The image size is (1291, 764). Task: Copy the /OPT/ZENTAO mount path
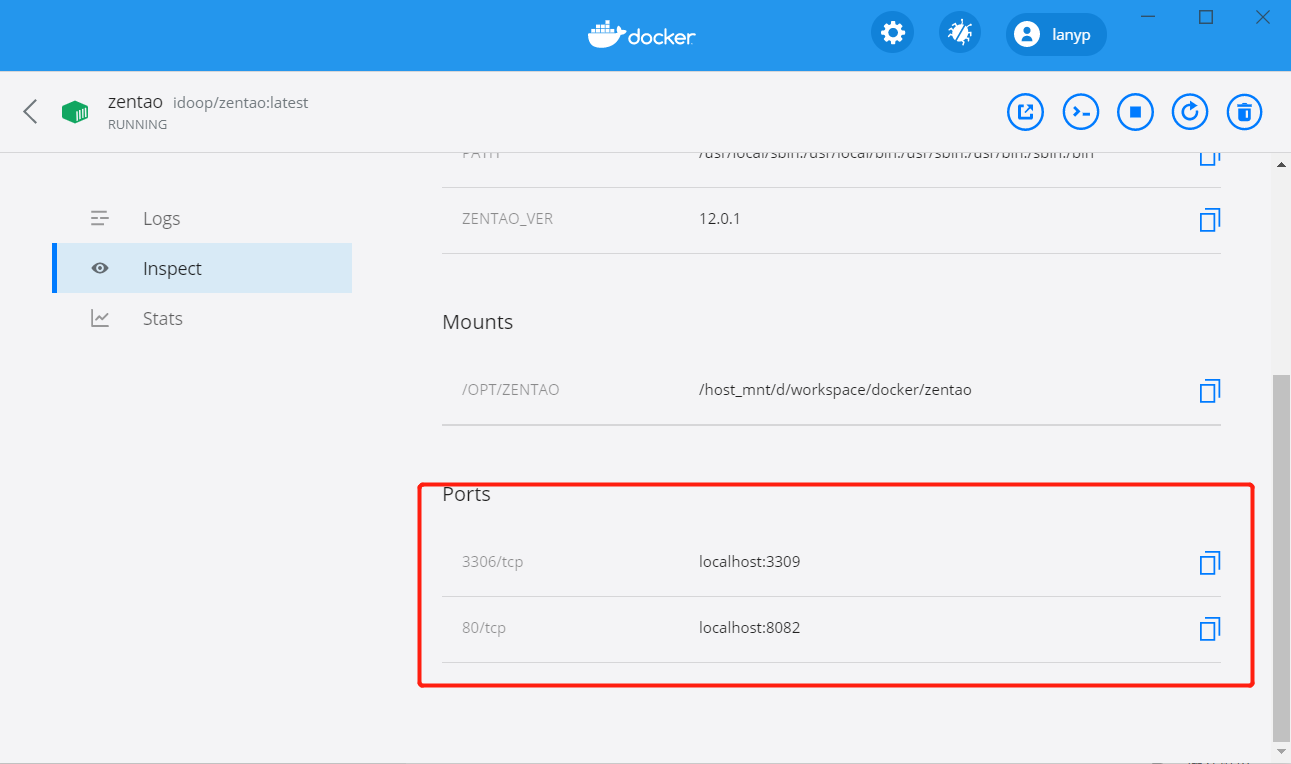coord(1209,391)
